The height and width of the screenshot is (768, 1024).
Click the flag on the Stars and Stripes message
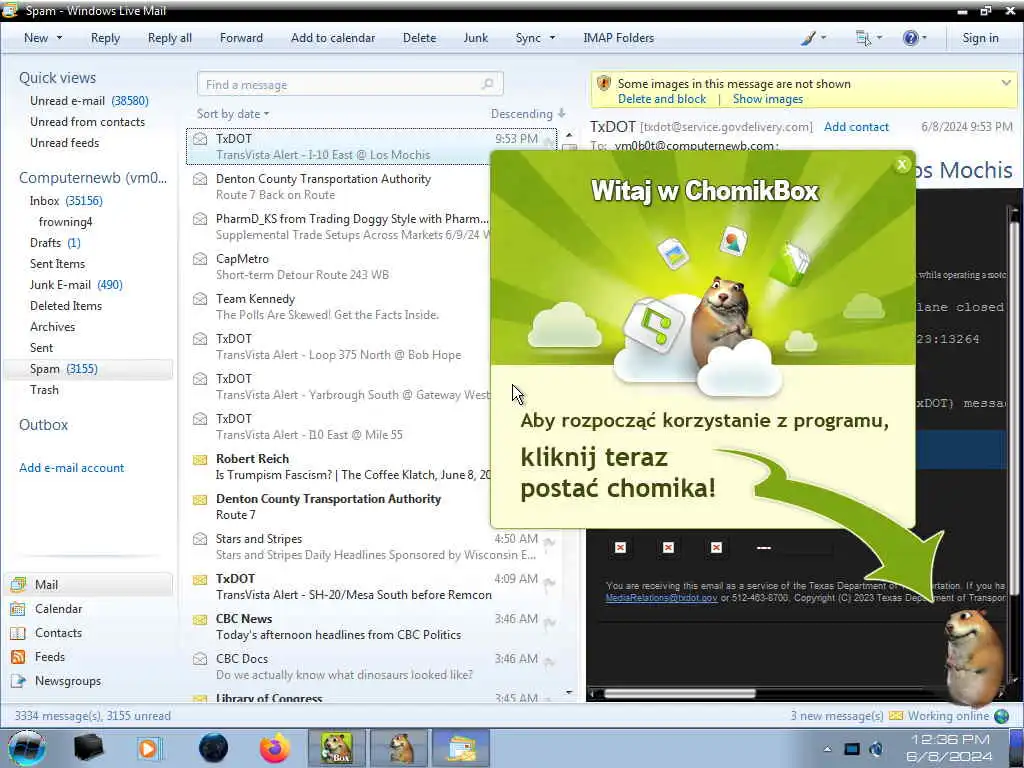click(549, 542)
